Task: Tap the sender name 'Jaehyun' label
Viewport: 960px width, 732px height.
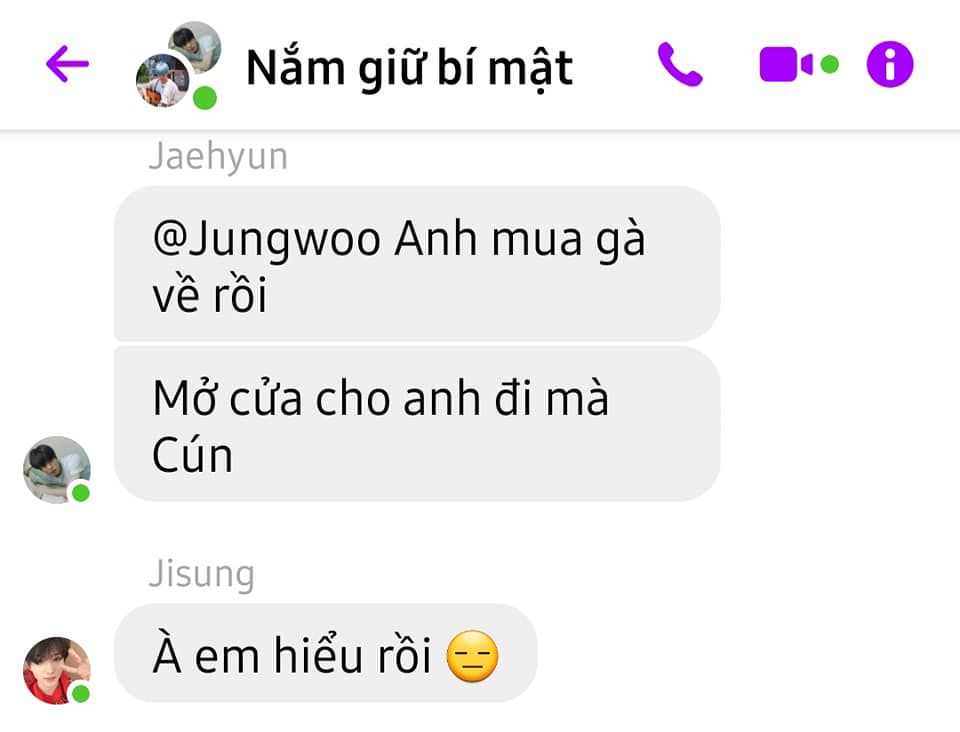Action: click(218, 156)
